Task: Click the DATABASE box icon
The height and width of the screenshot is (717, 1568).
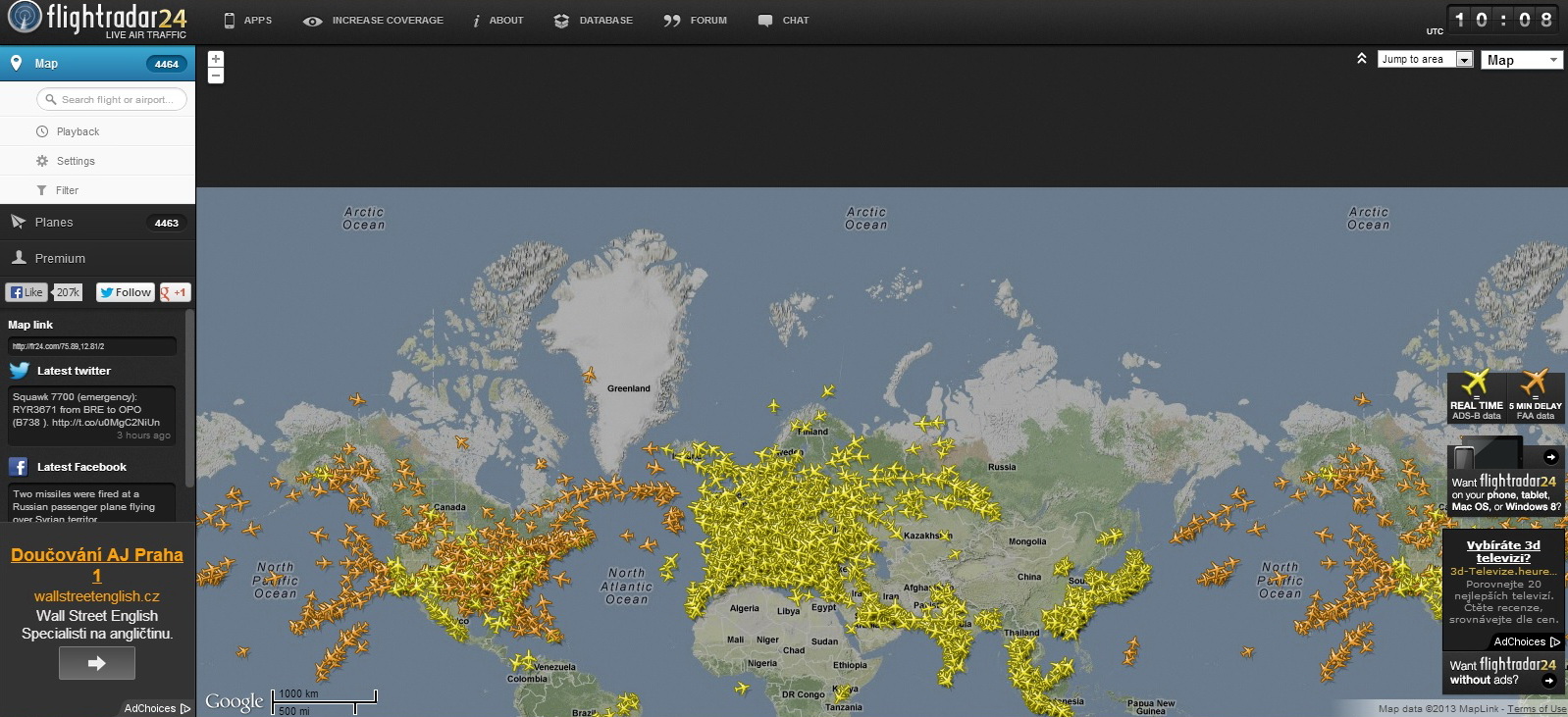Action: coord(561,21)
